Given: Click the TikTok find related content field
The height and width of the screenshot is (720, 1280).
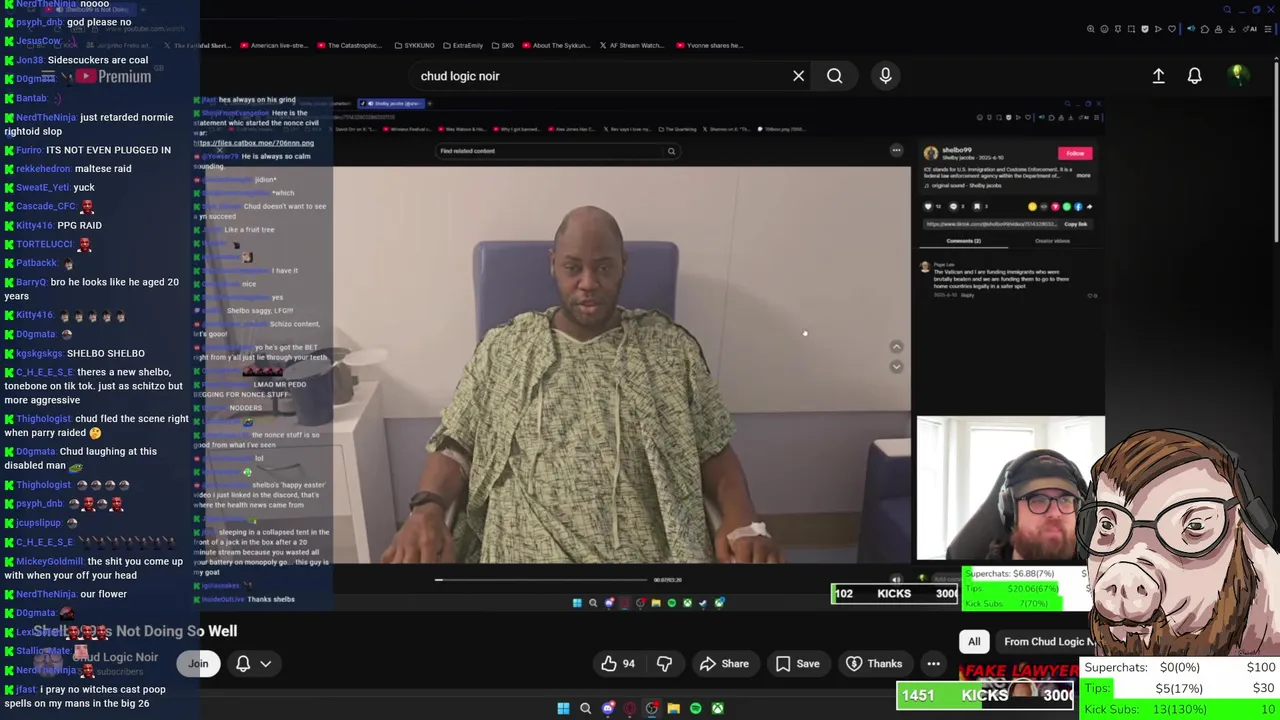Looking at the screenshot, I should (x=557, y=151).
